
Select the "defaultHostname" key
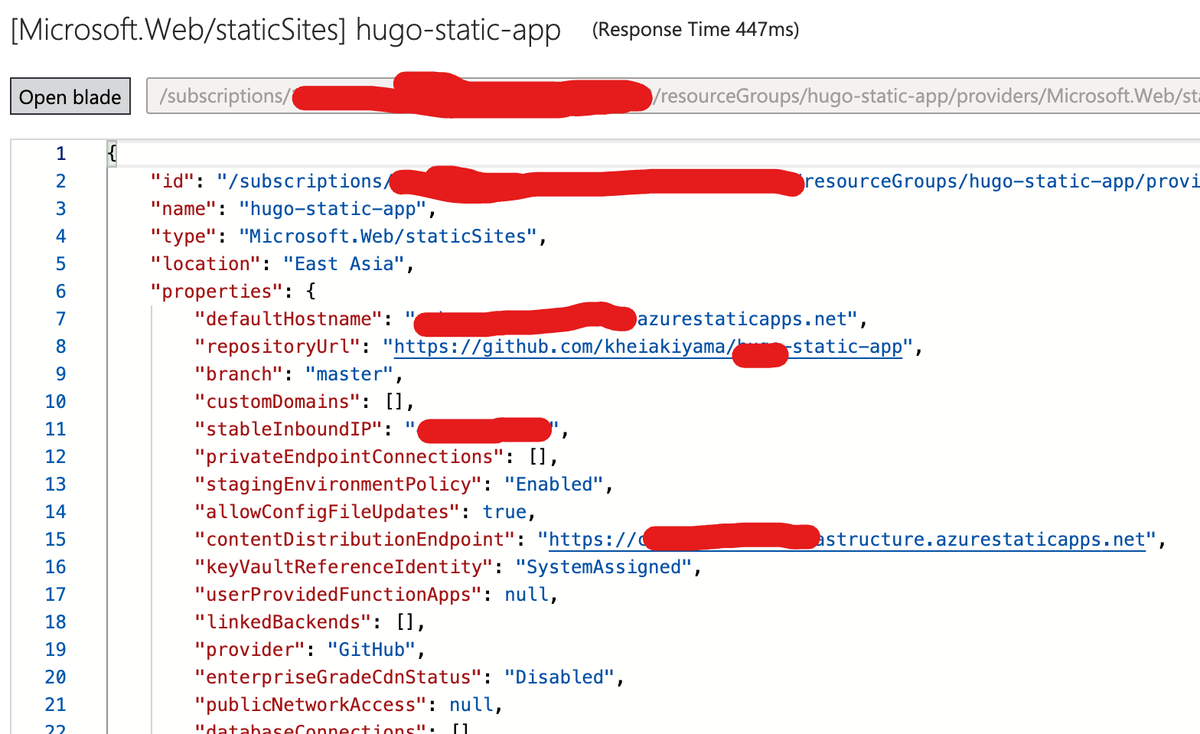coord(287,319)
